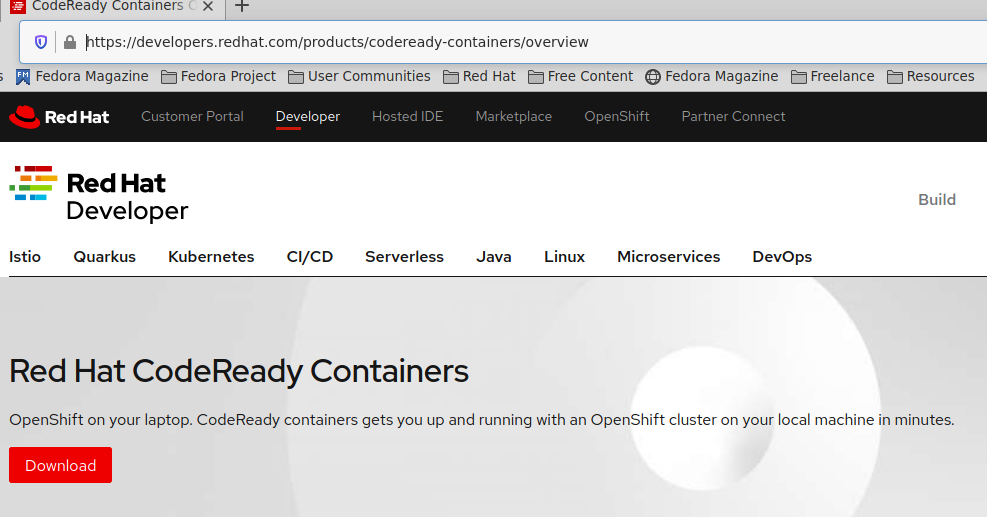Open Marketplace in top navigation

coord(514,116)
